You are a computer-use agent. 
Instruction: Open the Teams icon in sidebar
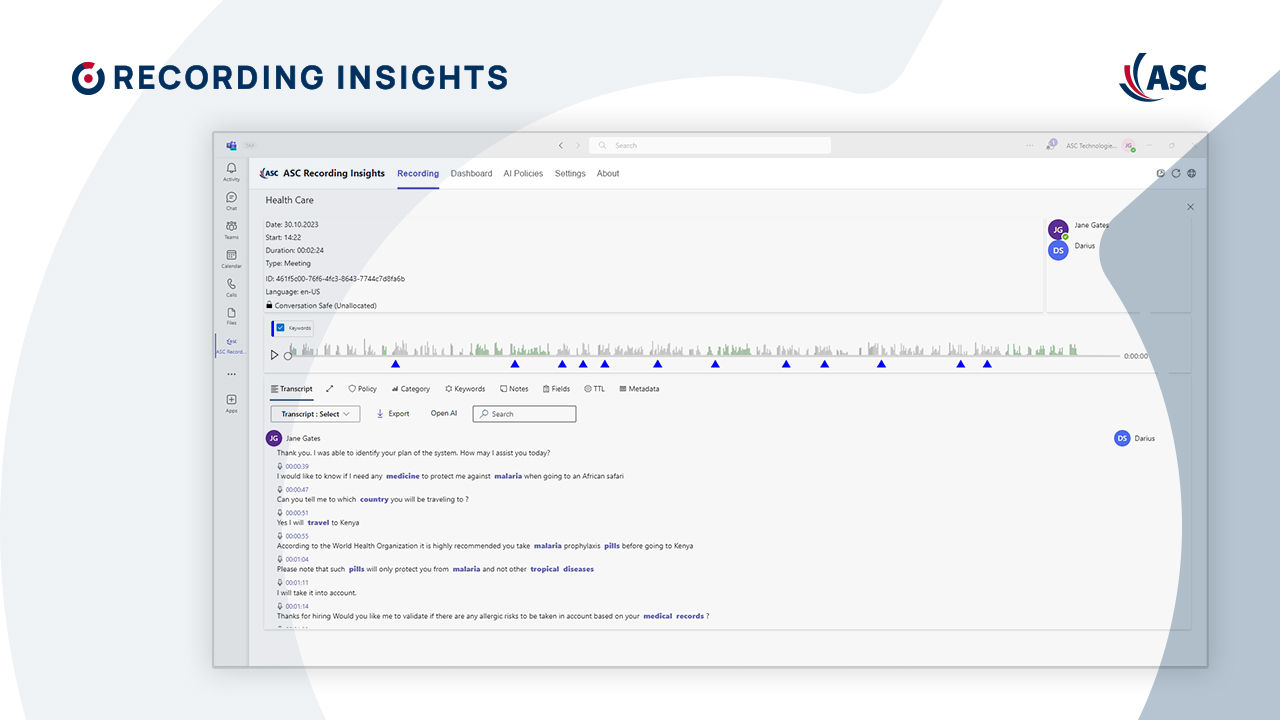point(231,230)
